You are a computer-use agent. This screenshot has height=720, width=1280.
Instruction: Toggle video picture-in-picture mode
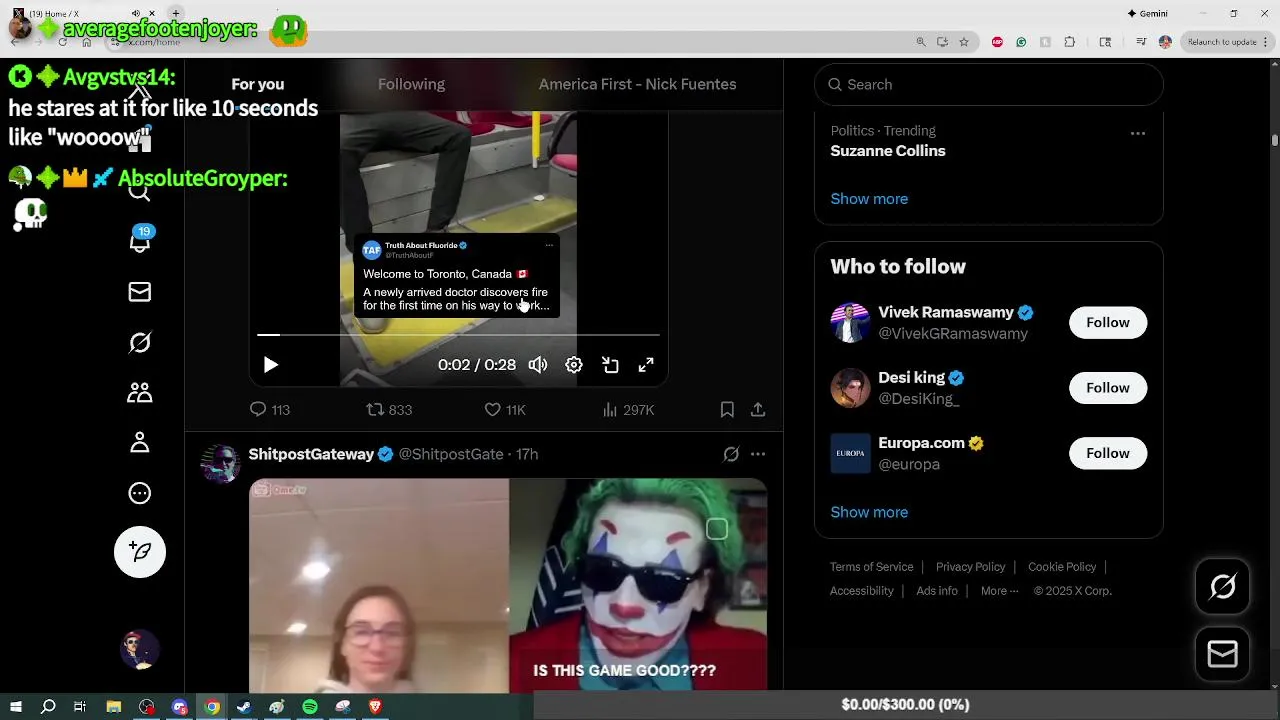[610, 365]
